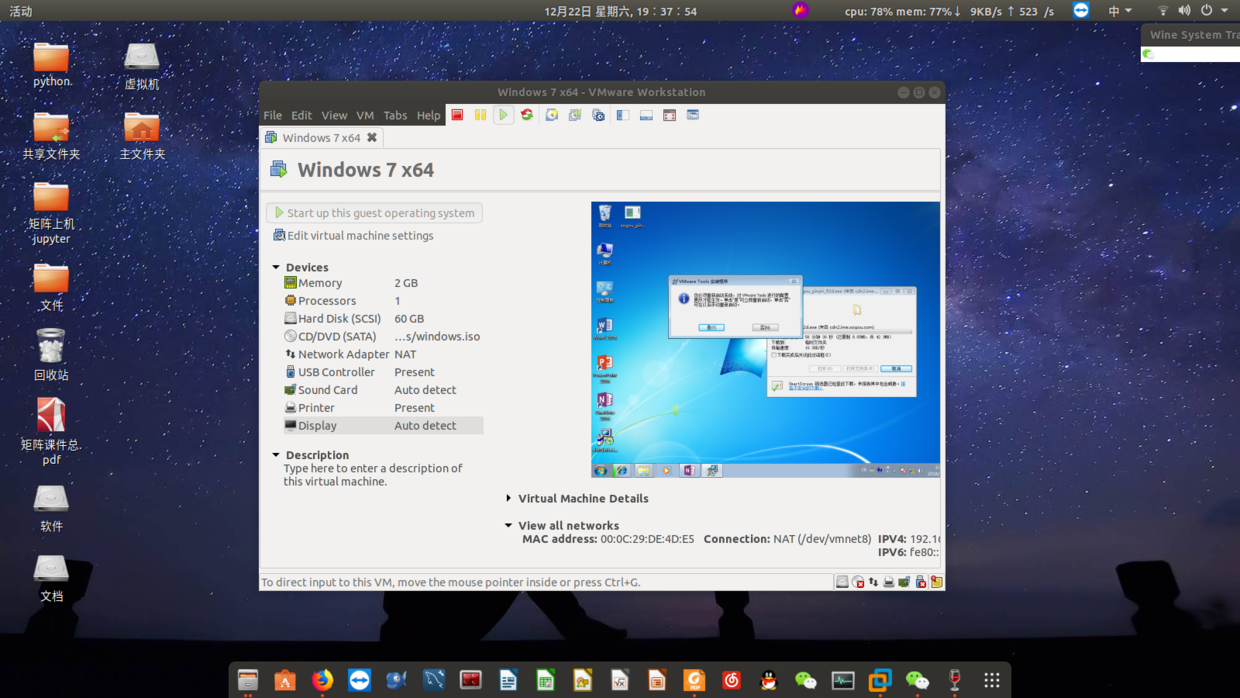1240x698 pixels.
Task: Select the Network Adapter row
Action: point(383,354)
